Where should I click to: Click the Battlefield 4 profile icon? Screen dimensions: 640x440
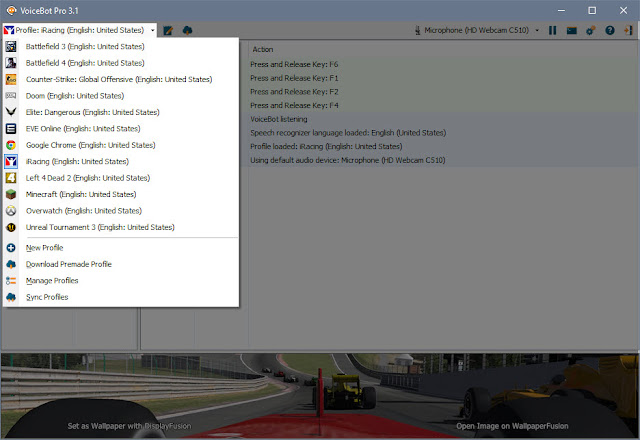coord(11,63)
